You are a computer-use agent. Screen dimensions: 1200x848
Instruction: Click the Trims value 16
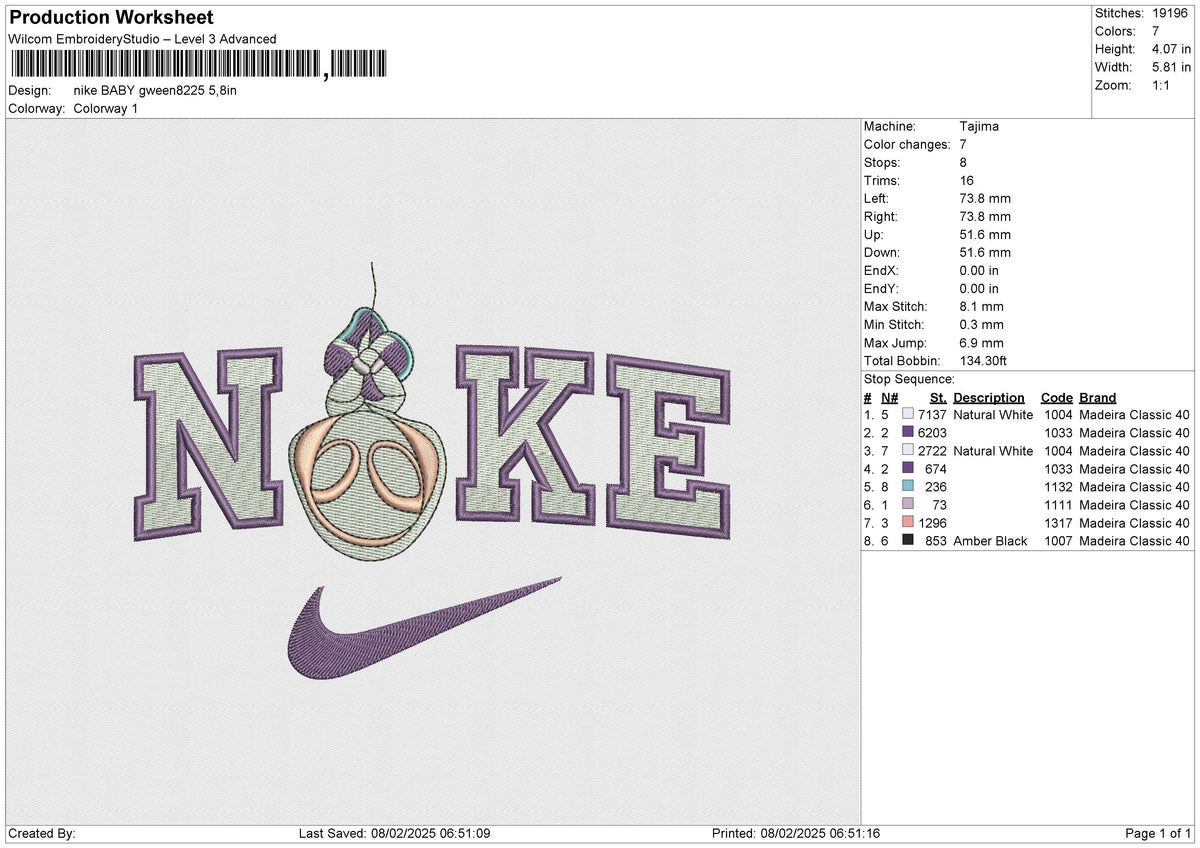click(967, 180)
